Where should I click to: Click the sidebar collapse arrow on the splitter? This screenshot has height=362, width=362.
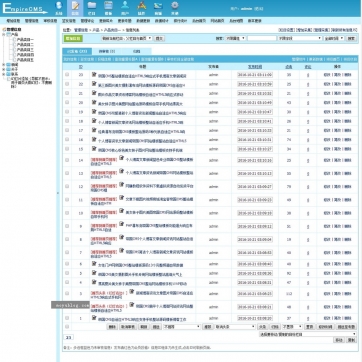coord(58,193)
